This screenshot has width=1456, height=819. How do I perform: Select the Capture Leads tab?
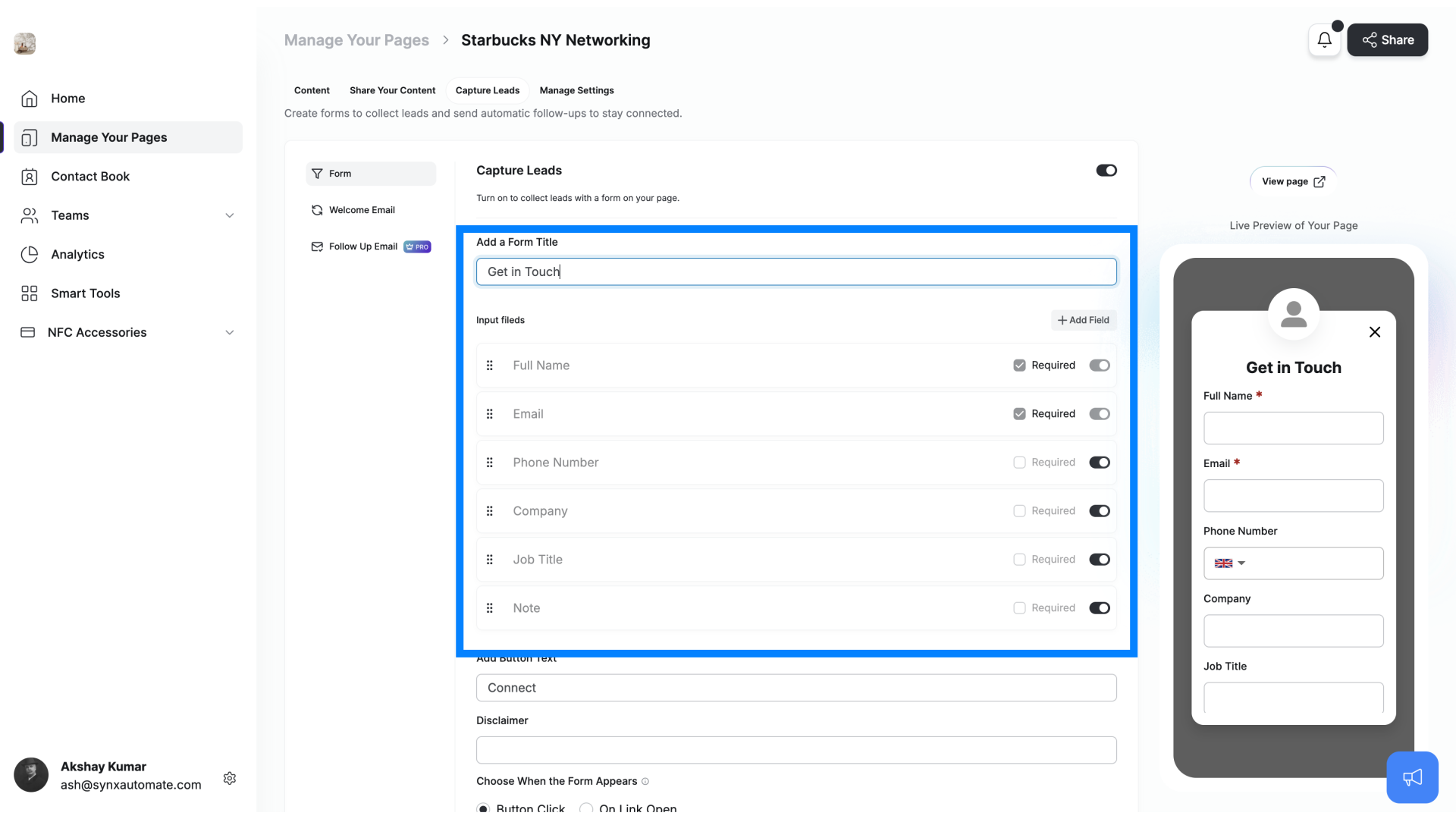pyautogui.click(x=487, y=90)
